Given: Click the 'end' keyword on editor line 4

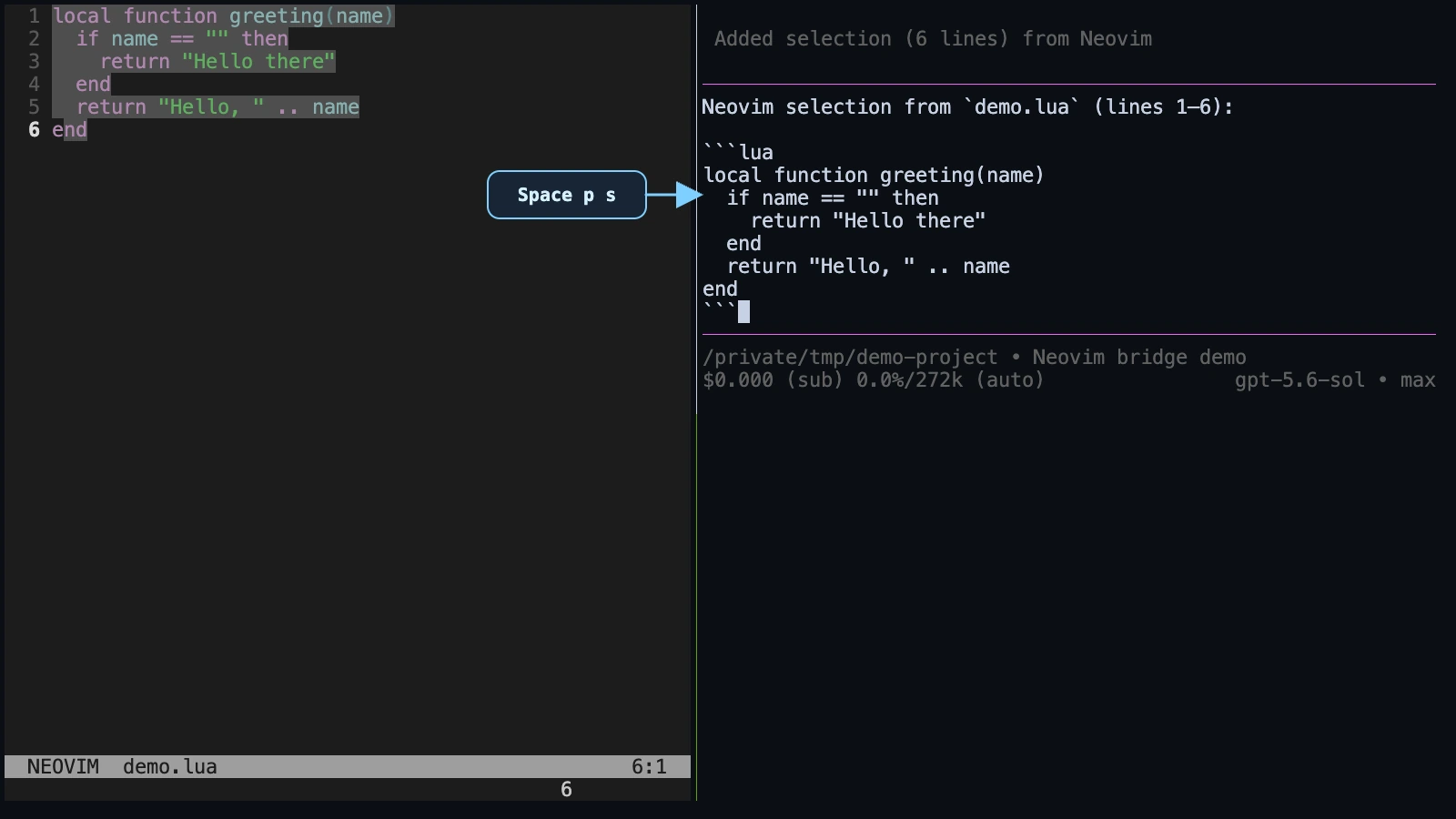Looking at the screenshot, I should coord(93,85).
